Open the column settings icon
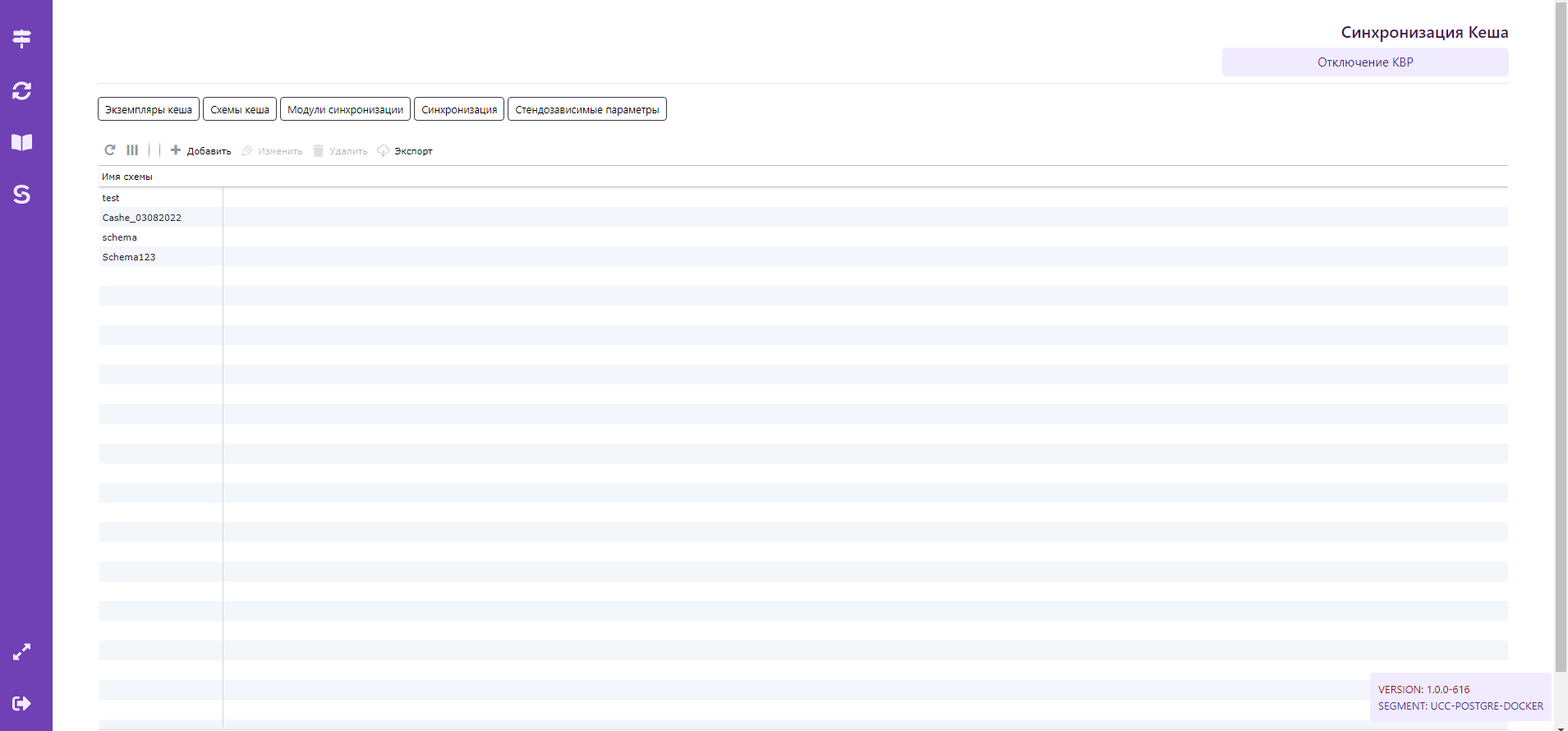Image resolution: width=1568 pixels, height=731 pixels. click(132, 150)
